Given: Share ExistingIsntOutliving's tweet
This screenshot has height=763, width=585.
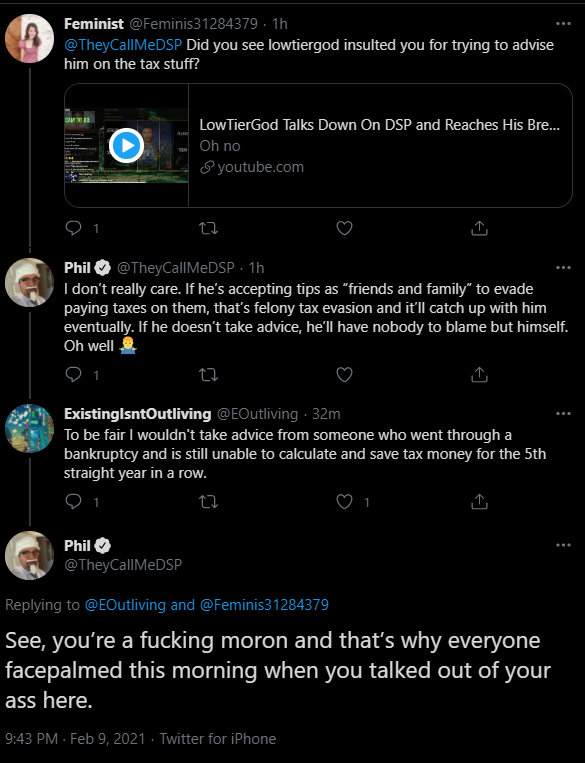Looking at the screenshot, I should point(479,501).
